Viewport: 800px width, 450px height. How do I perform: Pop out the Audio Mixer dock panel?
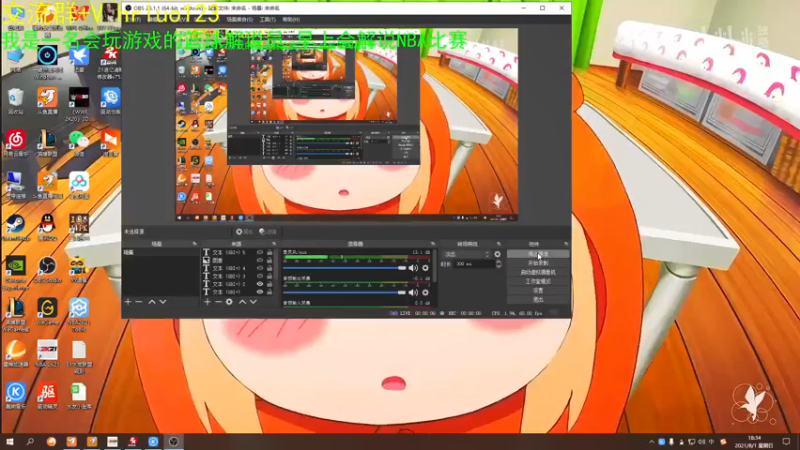coord(433,244)
